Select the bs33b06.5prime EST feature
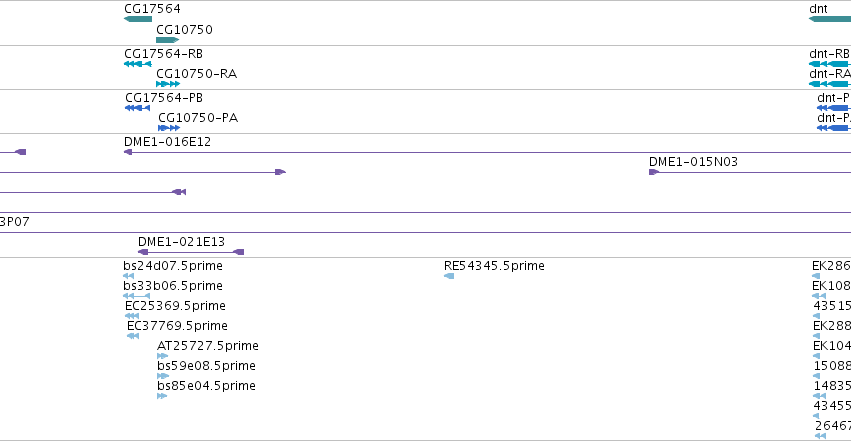Image resolution: width=851 pixels, height=441 pixels. pos(137,296)
